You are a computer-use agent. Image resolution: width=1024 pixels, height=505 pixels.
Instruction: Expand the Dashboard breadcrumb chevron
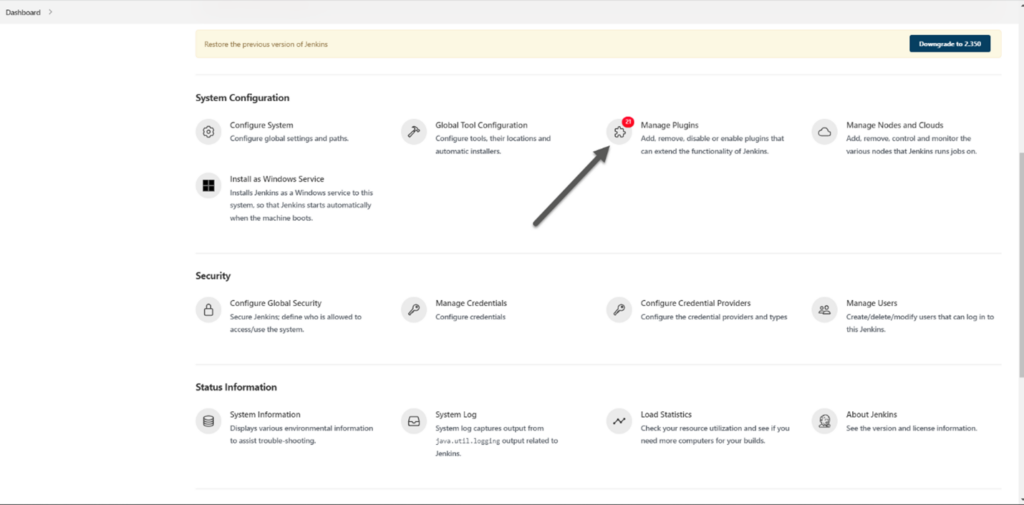pyautogui.click(x=50, y=12)
